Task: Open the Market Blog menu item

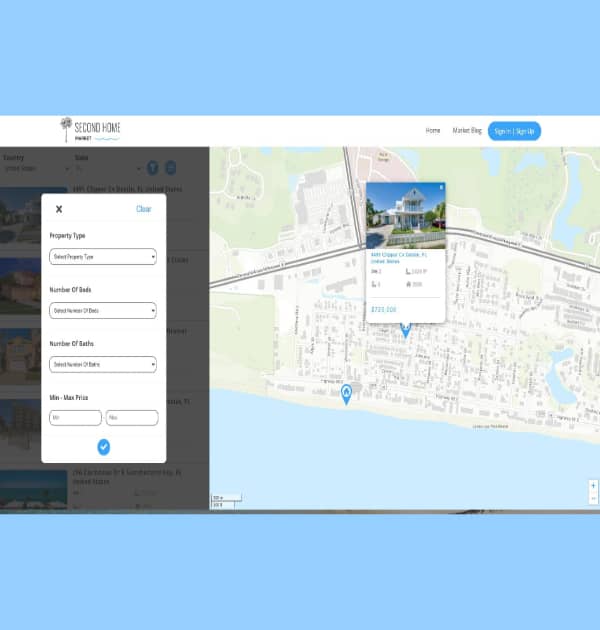Action: (467, 131)
